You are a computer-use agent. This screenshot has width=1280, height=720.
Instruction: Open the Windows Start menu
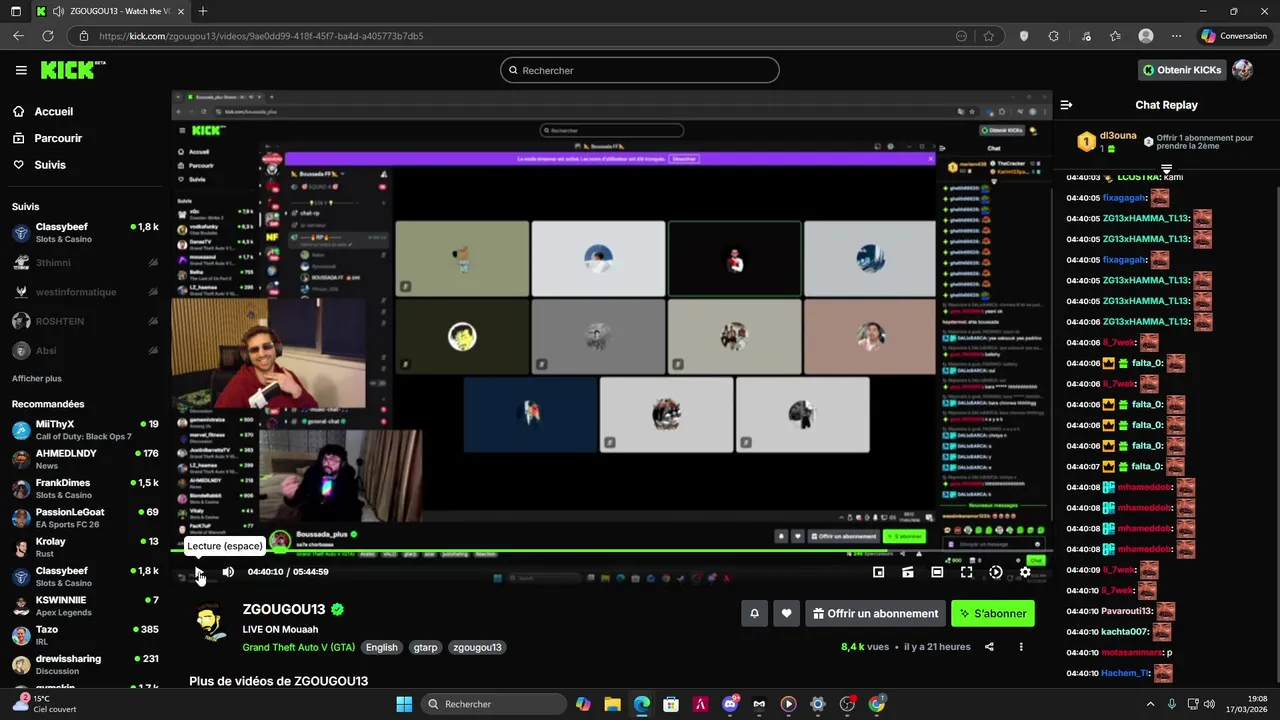point(404,704)
